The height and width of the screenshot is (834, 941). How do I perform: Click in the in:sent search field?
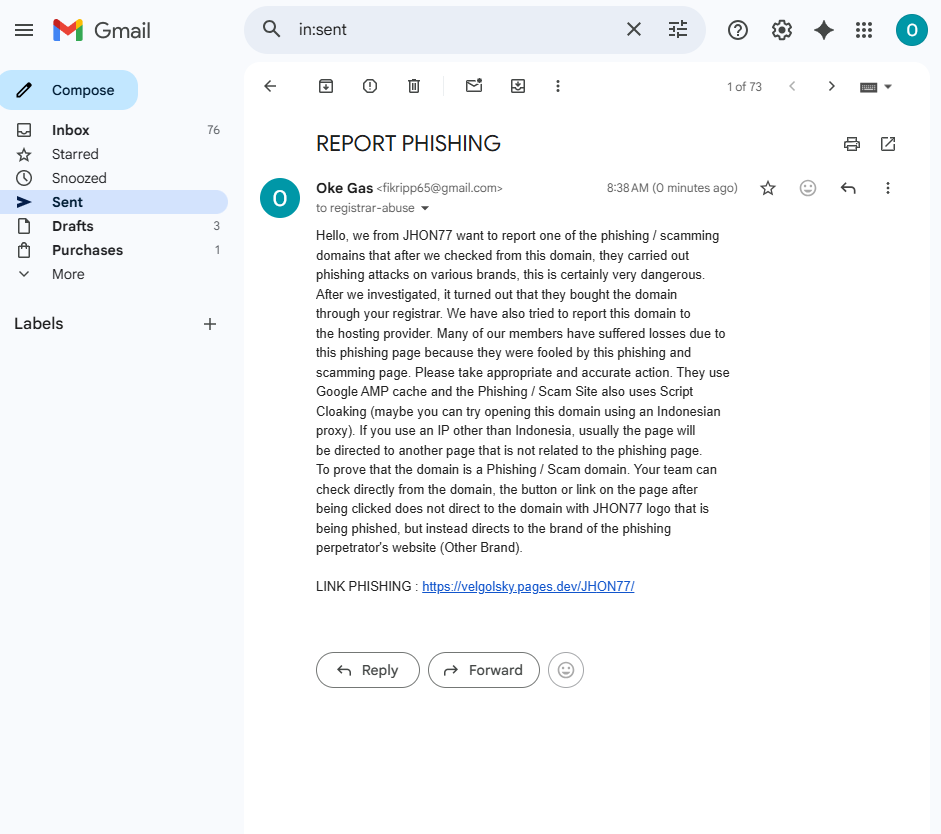(456, 29)
